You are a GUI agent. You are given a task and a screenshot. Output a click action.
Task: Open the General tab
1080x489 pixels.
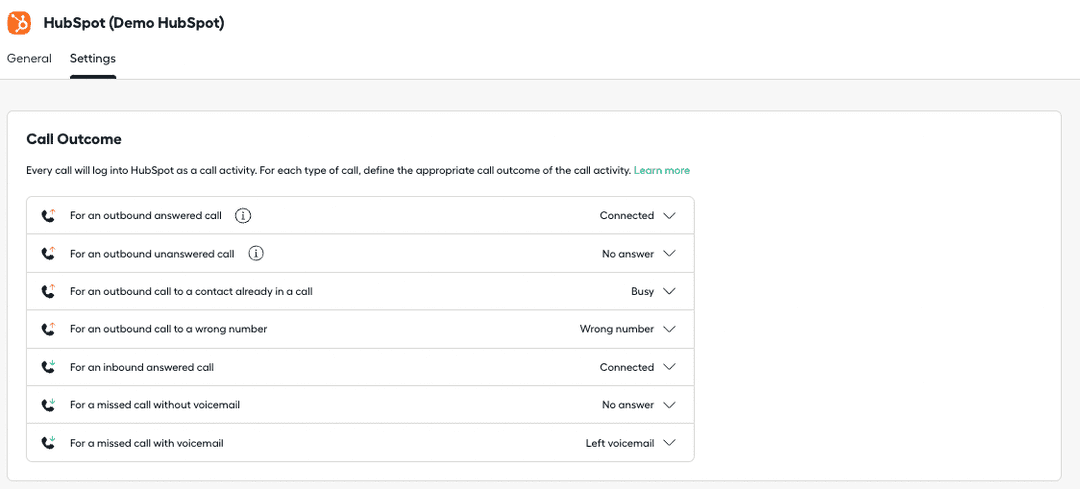click(x=29, y=58)
